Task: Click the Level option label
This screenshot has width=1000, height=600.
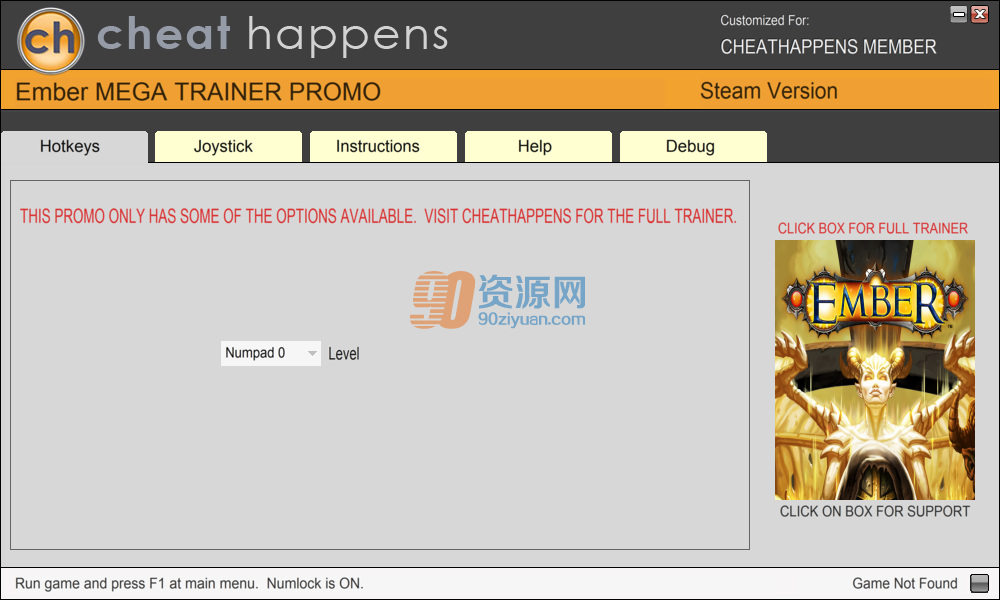Action: (344, 354)
